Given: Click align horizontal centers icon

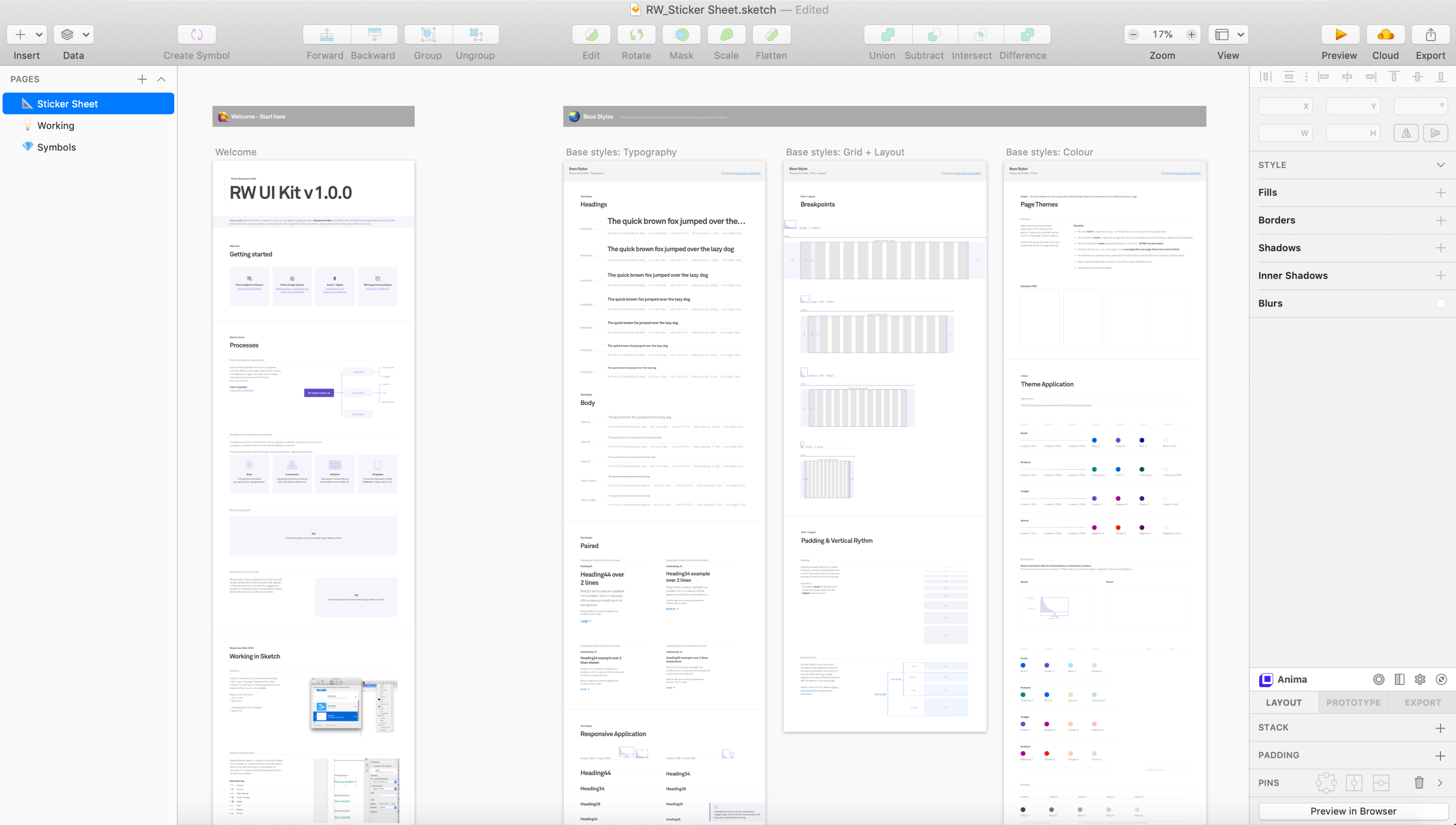Looking at the screenshot, I should click(x=1347, y=76).
